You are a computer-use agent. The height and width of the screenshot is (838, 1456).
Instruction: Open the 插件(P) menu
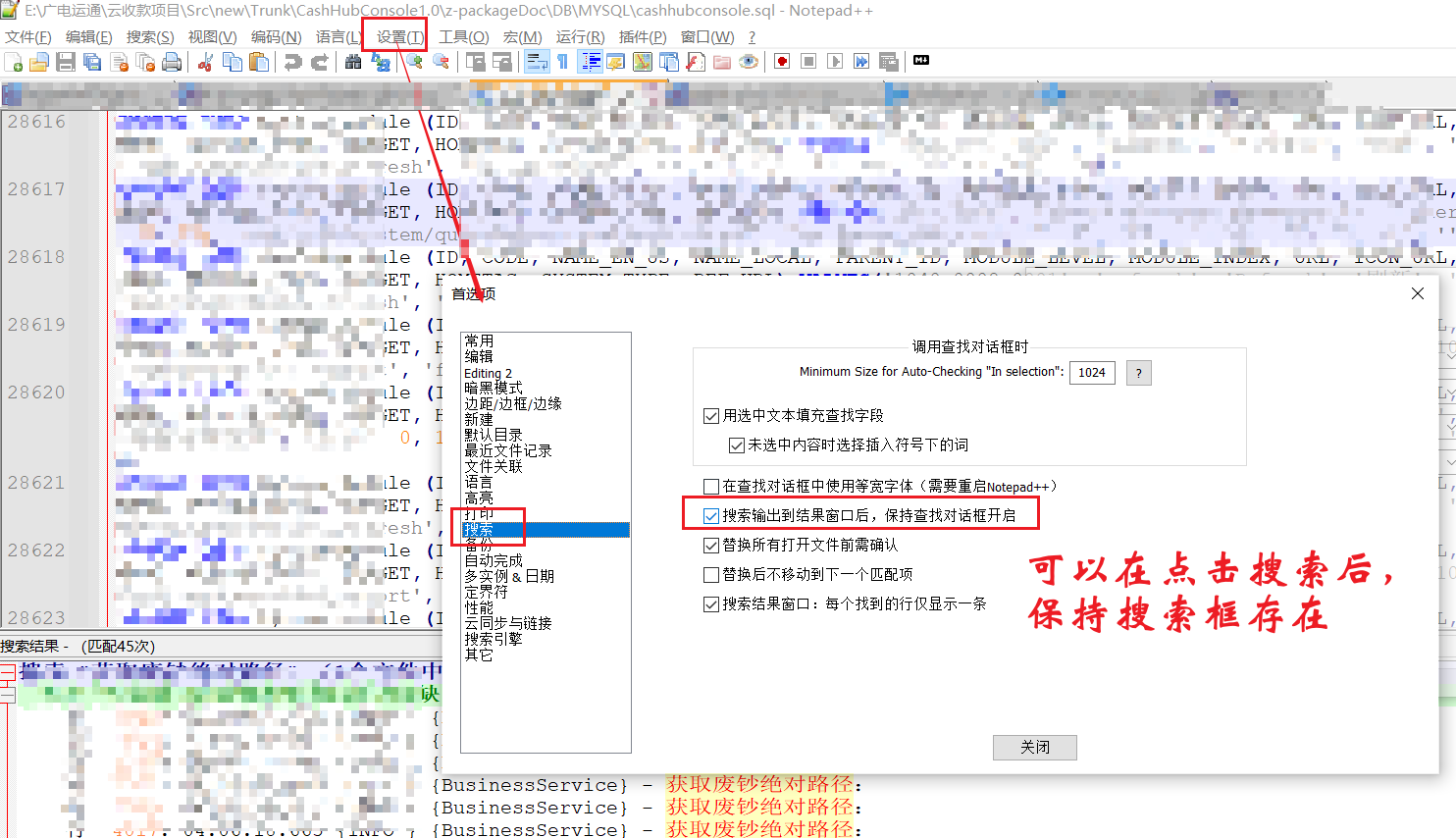point(643,36)
